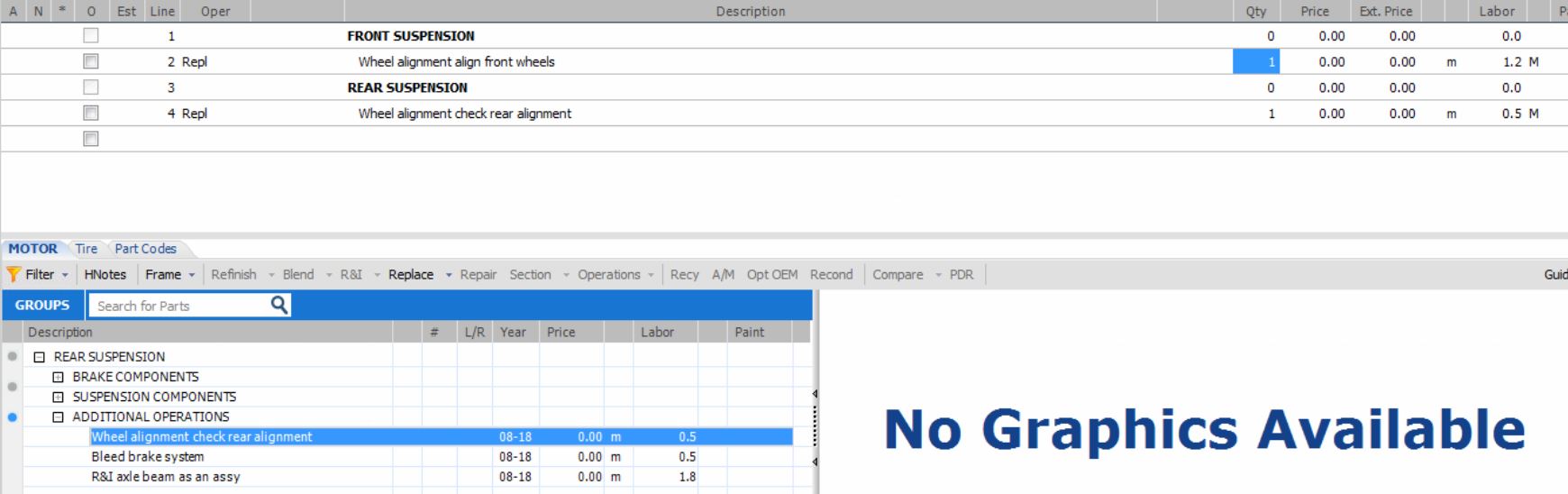Viewport: 1568px width, 494px height.
Task: Open the Replace dropdown arrow
Action: tap(449, 275)
